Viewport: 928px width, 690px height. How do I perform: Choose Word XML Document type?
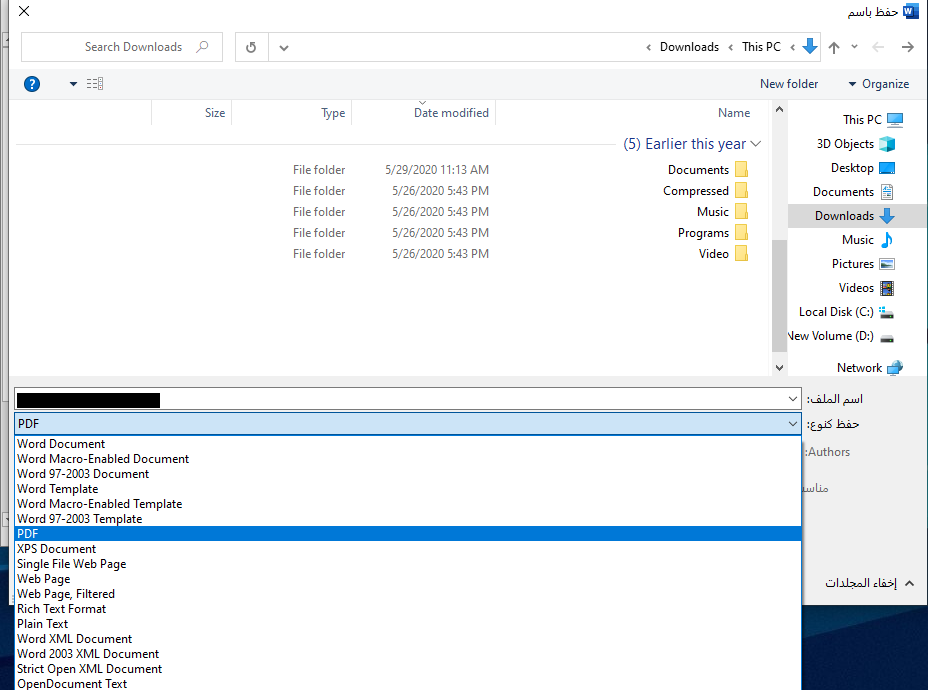[408, 639]
